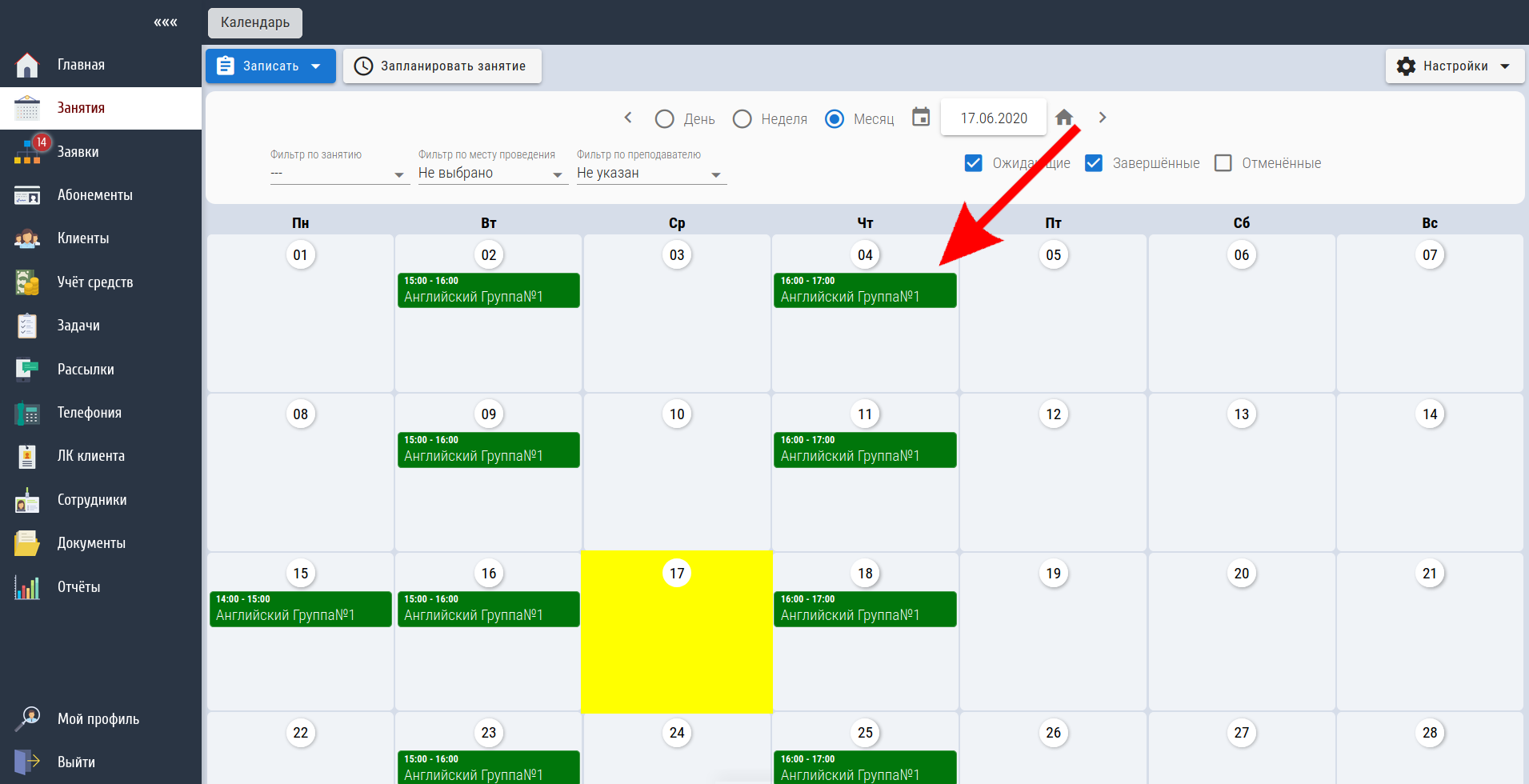Click the Главная home icon in sidebar

[x=27, y=65]
